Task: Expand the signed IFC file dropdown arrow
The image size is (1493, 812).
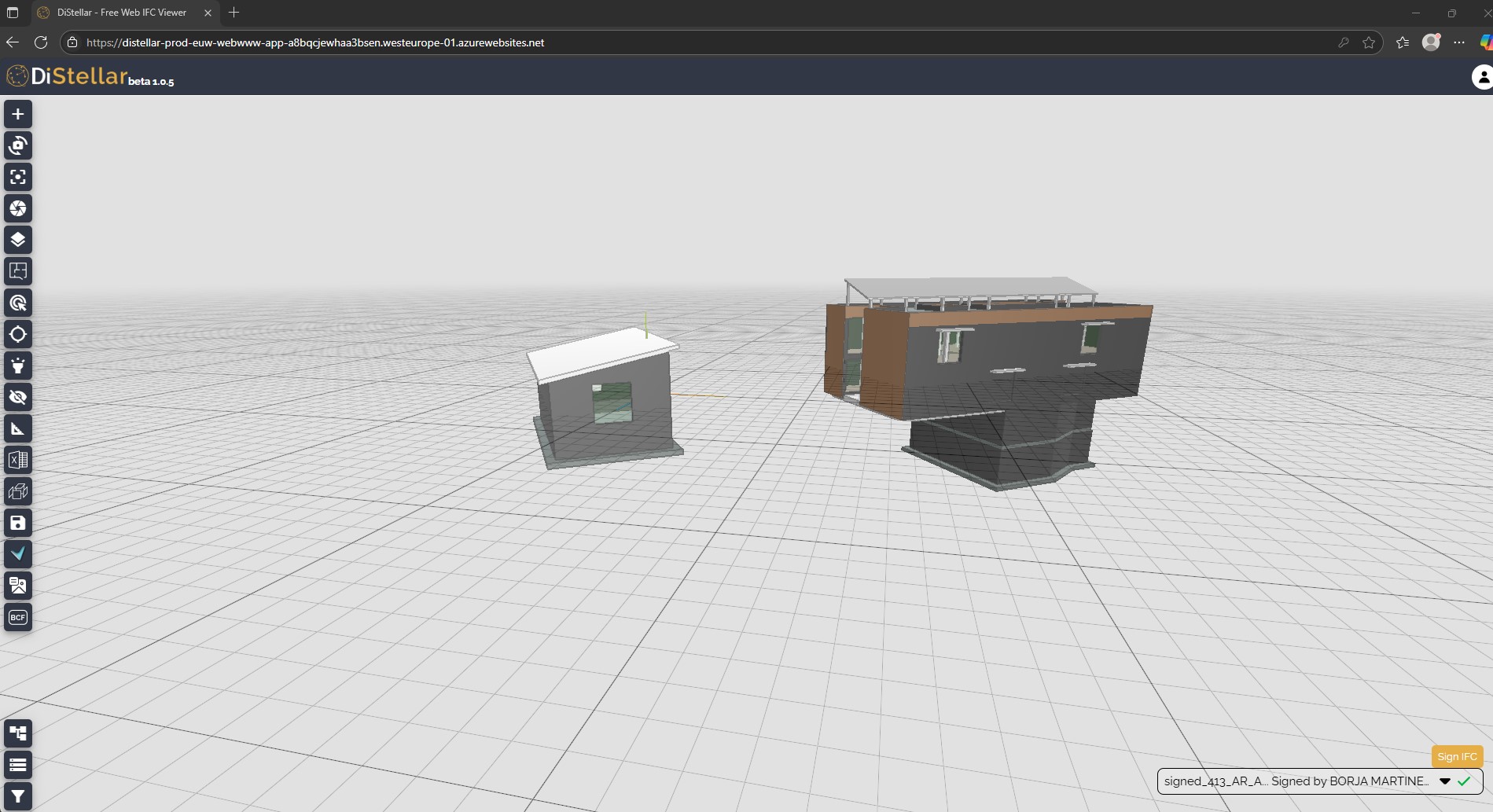Action: 1444,781
